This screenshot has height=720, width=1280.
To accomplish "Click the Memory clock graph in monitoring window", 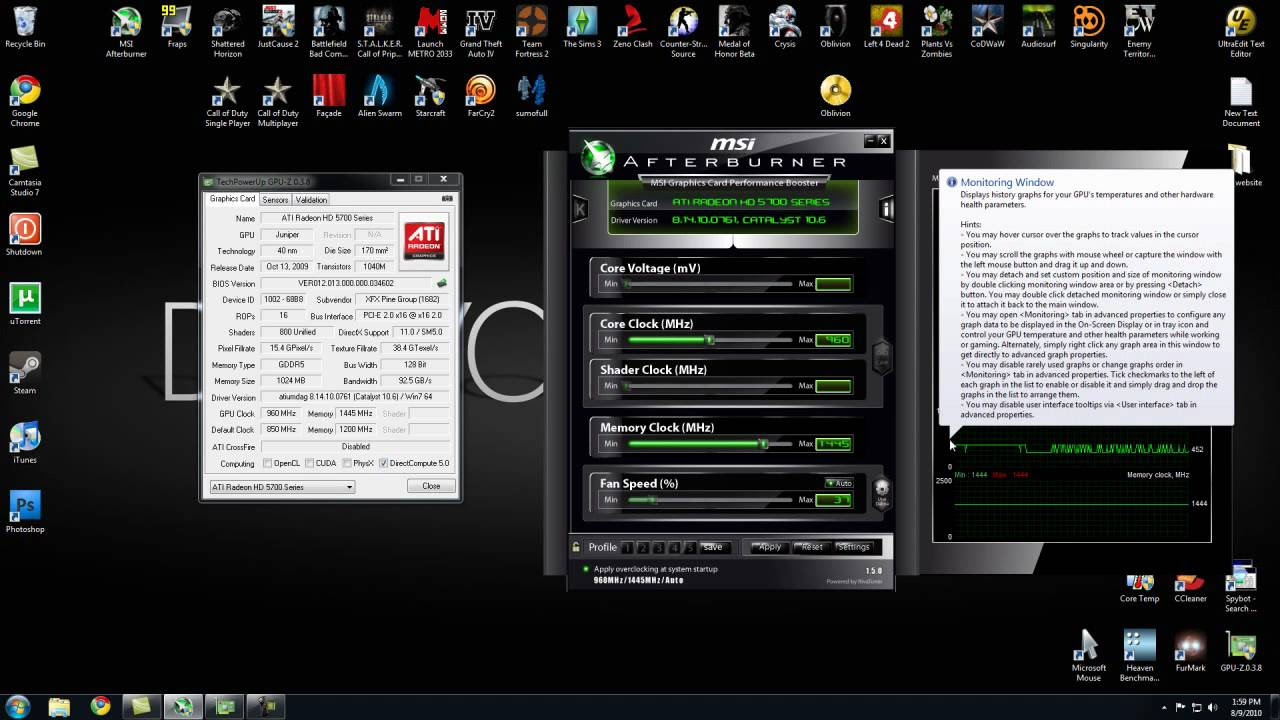I will pyautogui.click(x=1071, y=505).
